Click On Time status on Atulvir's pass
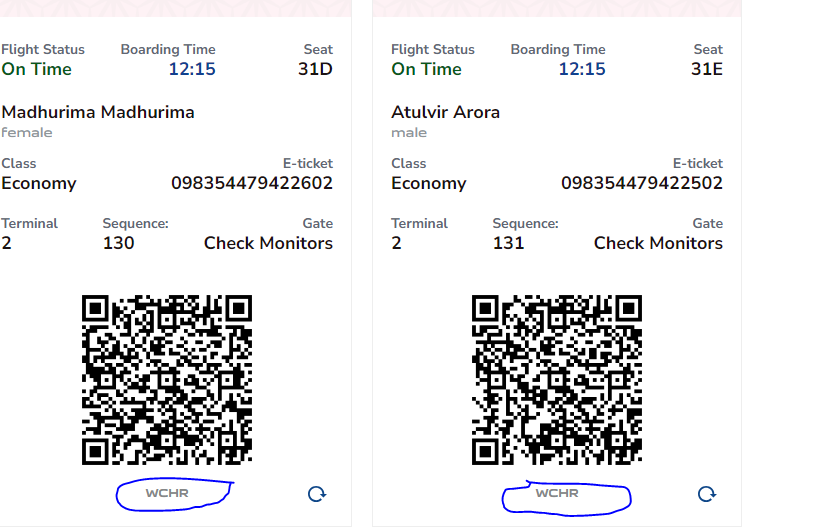 tap(426, 69)
